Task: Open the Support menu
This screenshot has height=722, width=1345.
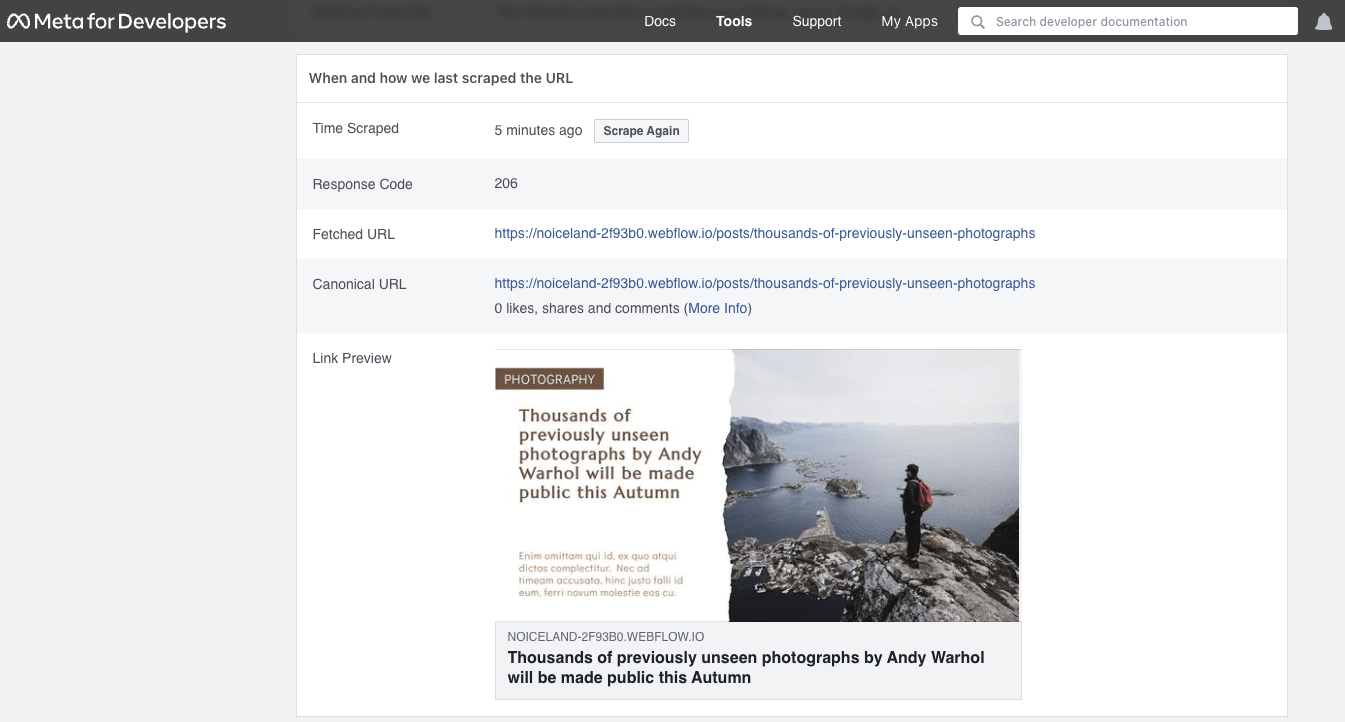Action: pyautogui.click(x=816, y=21)
